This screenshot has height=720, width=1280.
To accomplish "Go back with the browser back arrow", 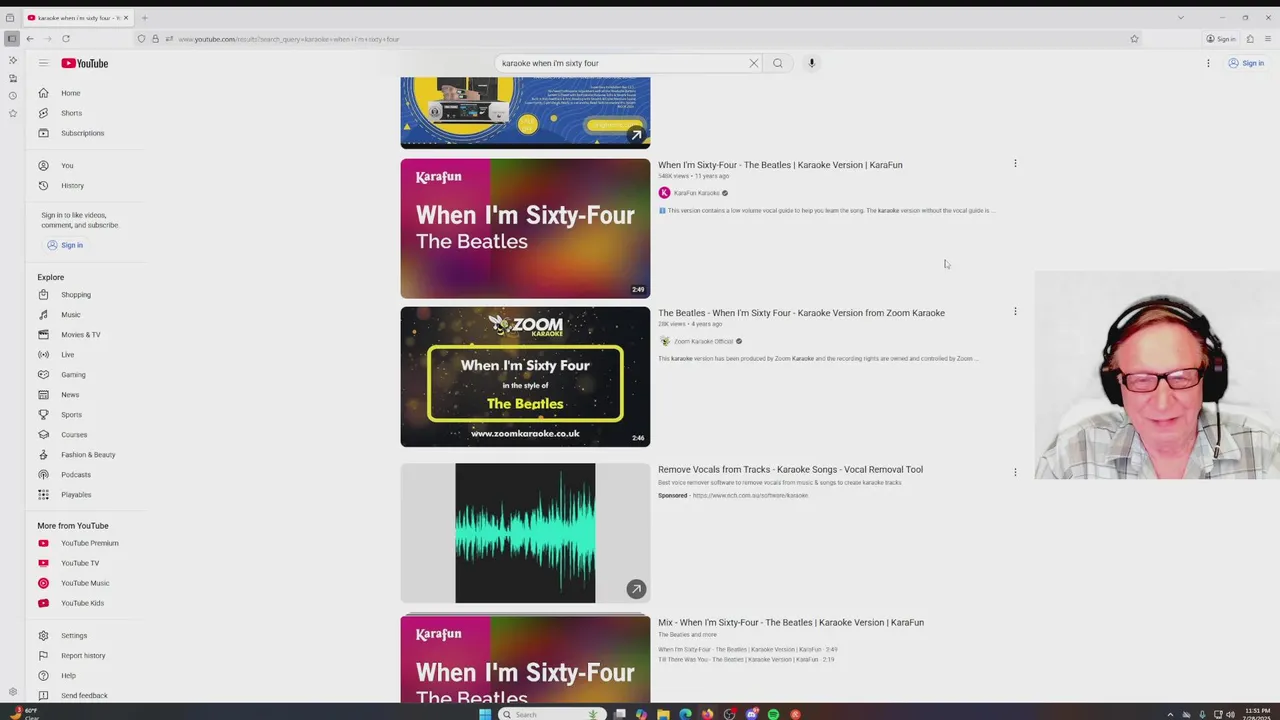I will 30,39.
